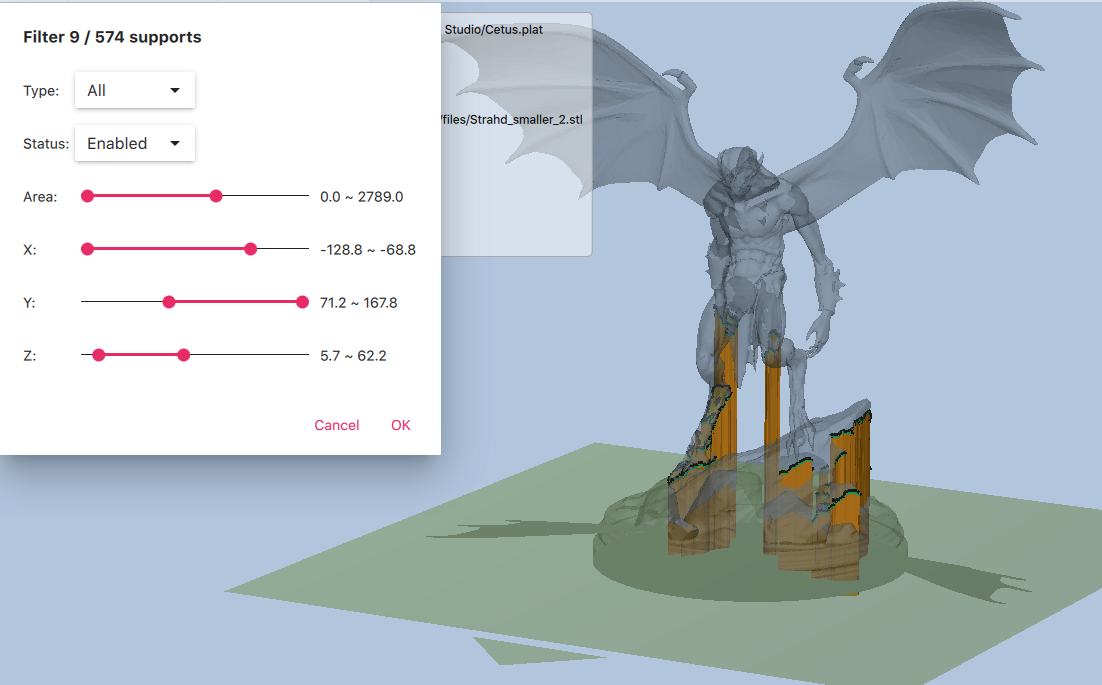Click the Filter 9 / 574 supports title
The height and width of the screenshot is (685, 1102).
[112, 37]
